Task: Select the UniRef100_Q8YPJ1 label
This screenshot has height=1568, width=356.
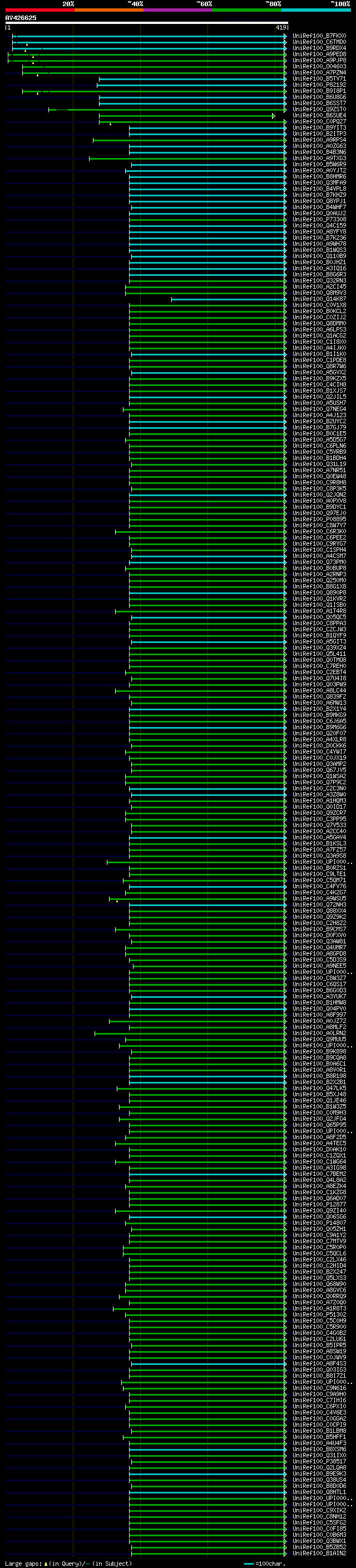Action: point(319,201)
